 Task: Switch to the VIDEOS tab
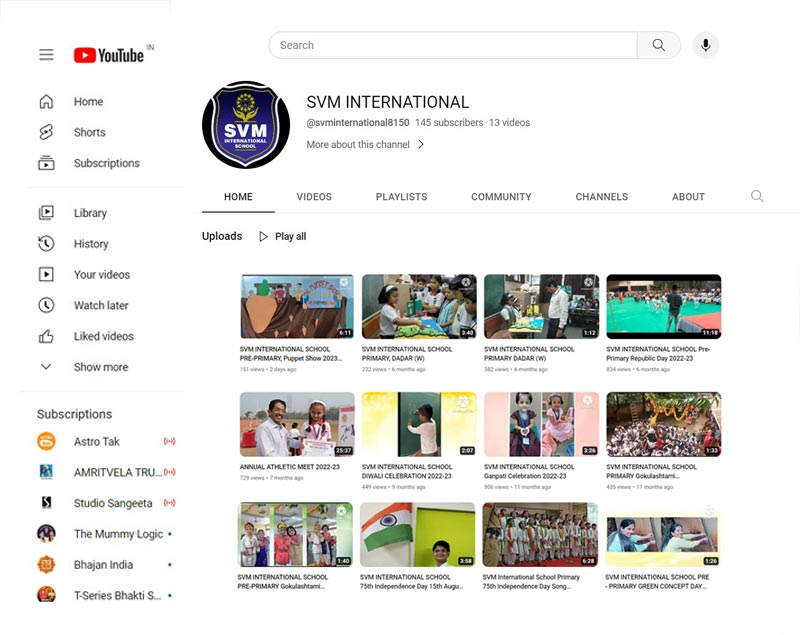[x=314, y=197]
